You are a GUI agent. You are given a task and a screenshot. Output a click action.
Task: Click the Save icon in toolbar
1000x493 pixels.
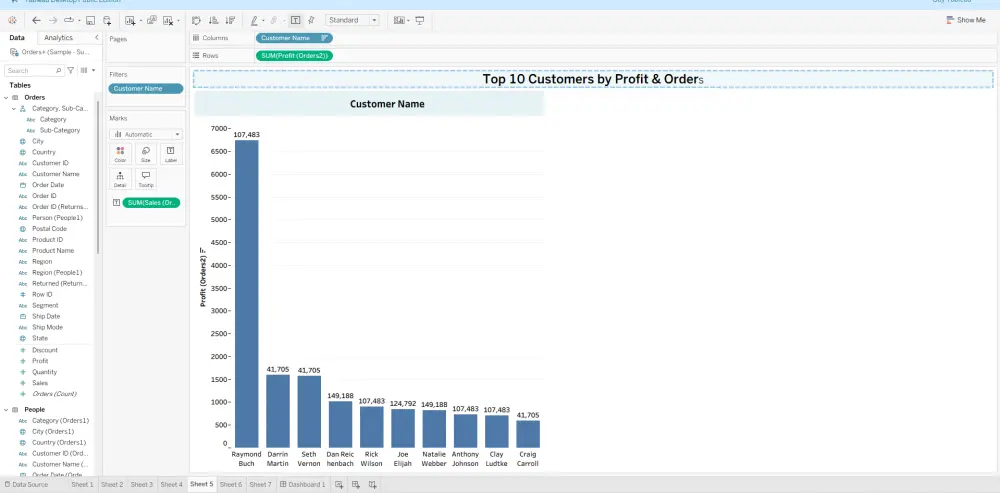coord(91,20)
